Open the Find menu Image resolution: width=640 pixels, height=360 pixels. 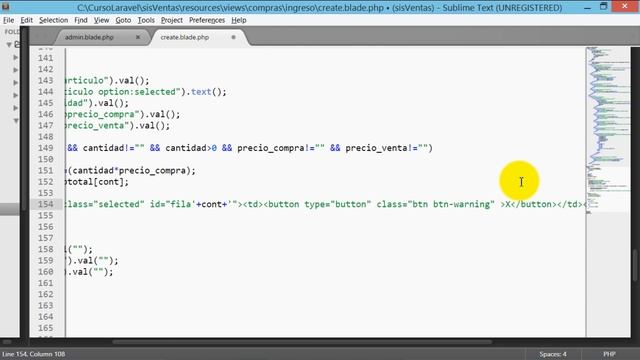[x=81, y=20]
